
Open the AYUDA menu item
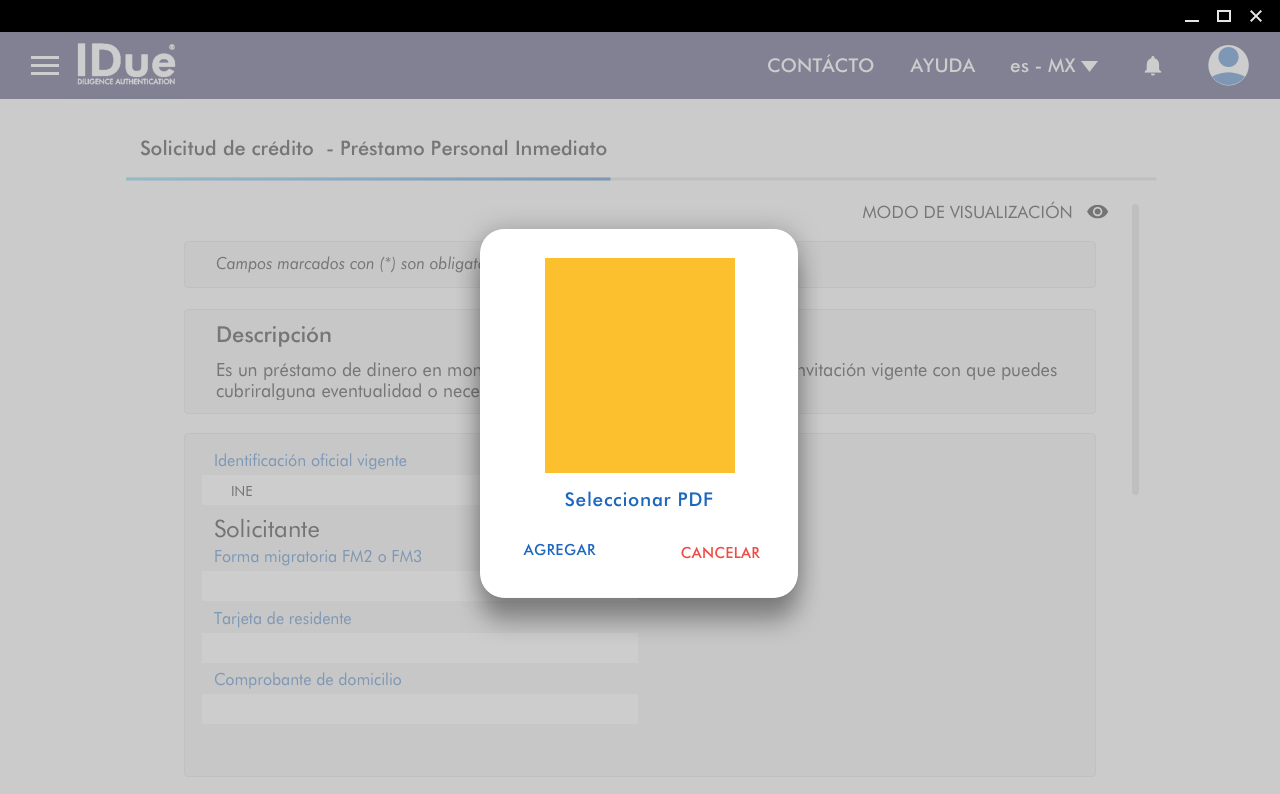(942, 66)
